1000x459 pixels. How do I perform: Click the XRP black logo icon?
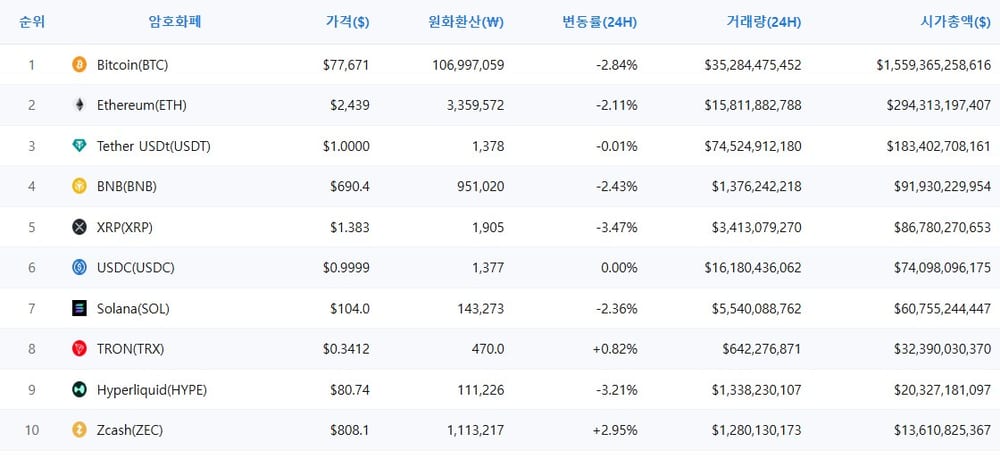(79, 227)
